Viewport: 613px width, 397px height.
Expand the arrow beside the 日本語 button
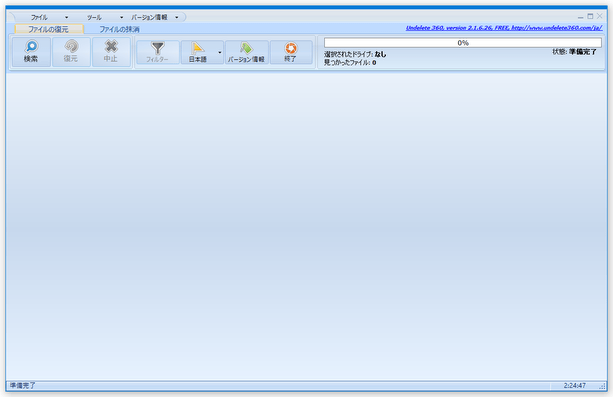click(x=220, y=52)
